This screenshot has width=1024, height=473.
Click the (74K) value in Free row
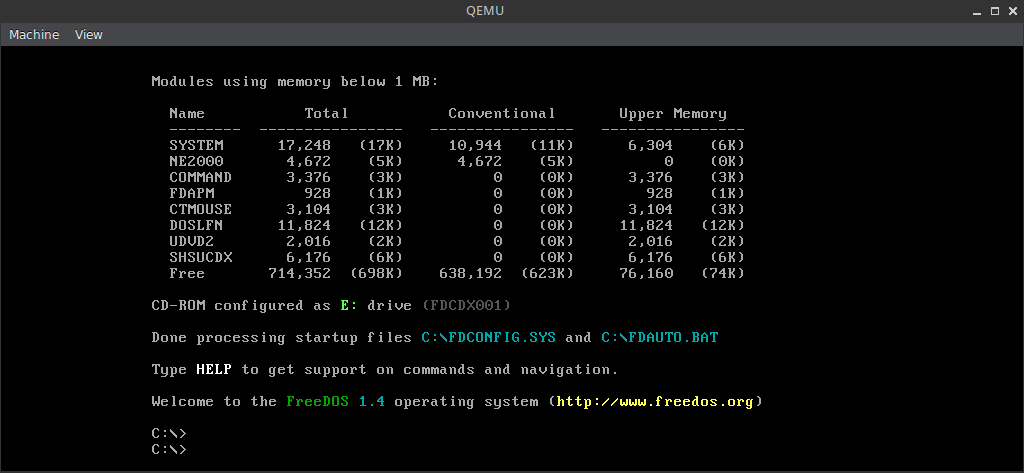[x=722, y=274]
